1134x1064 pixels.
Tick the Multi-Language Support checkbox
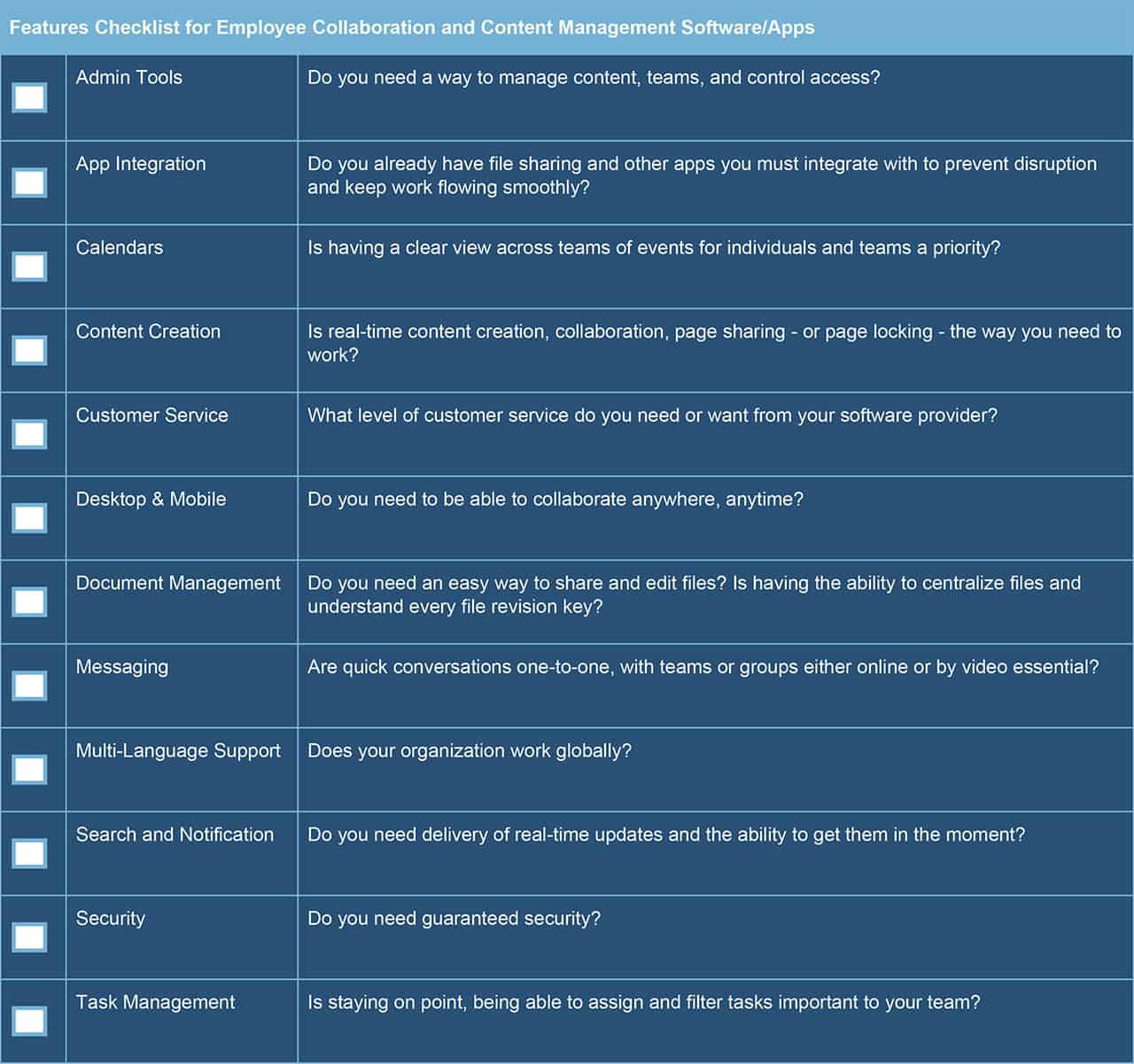[29, 769]
